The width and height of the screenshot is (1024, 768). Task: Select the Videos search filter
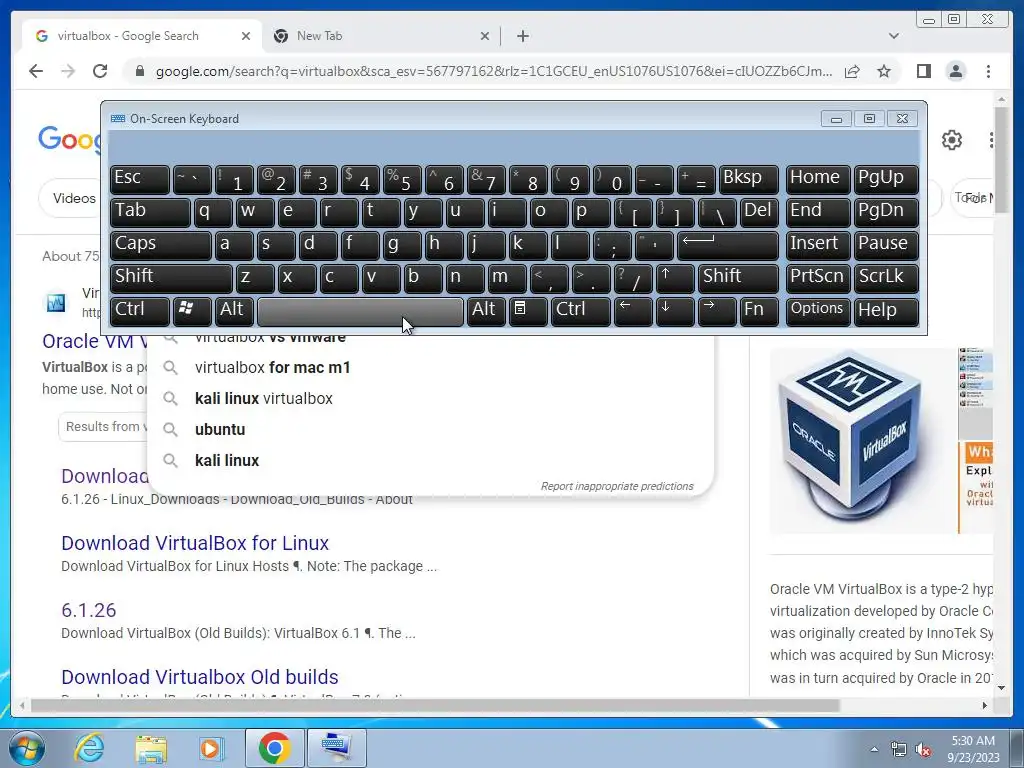74,198
